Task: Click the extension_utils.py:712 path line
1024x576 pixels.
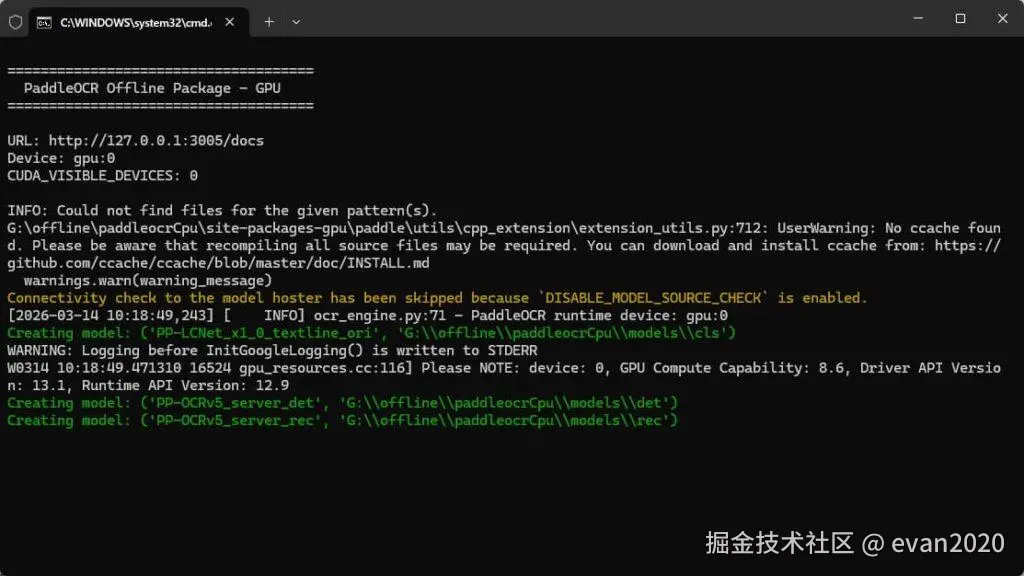Action: (504, 228)
